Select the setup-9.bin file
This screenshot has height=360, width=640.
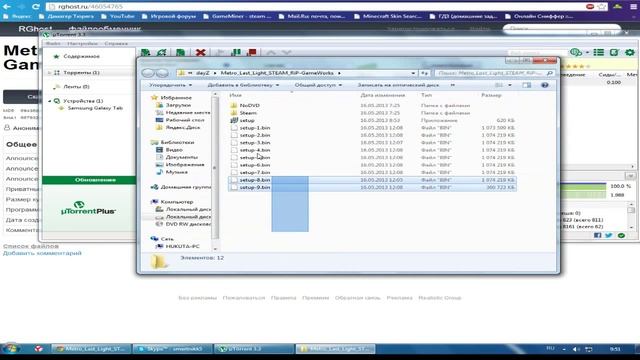(x=255, y=187)
